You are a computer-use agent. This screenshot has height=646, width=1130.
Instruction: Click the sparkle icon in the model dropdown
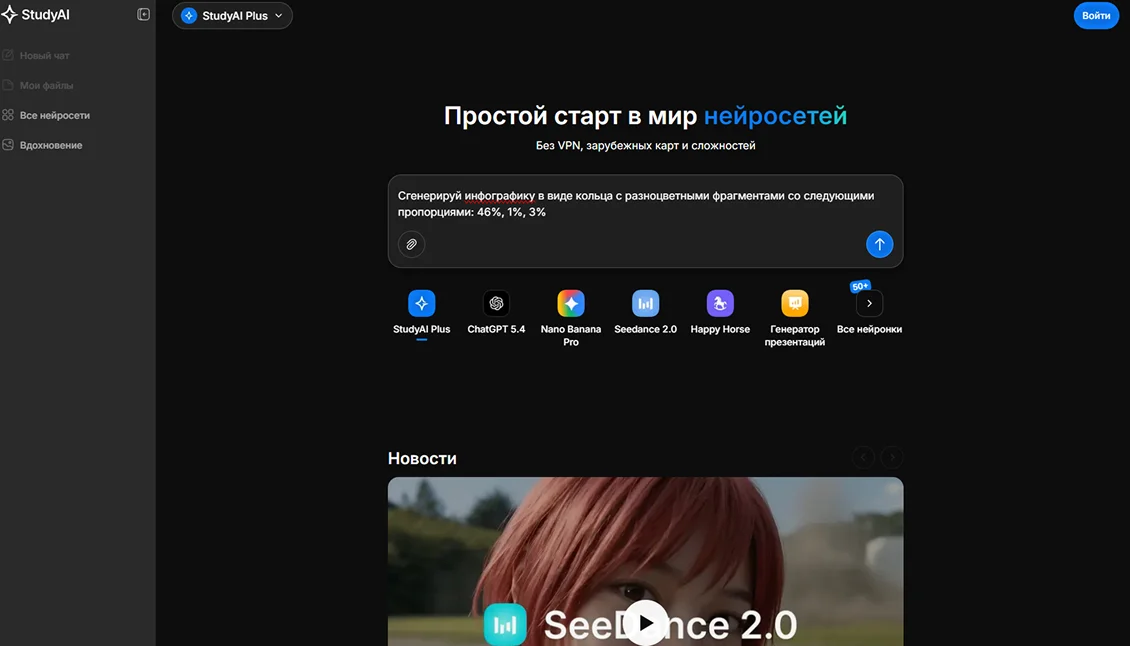tap(189, 15)
